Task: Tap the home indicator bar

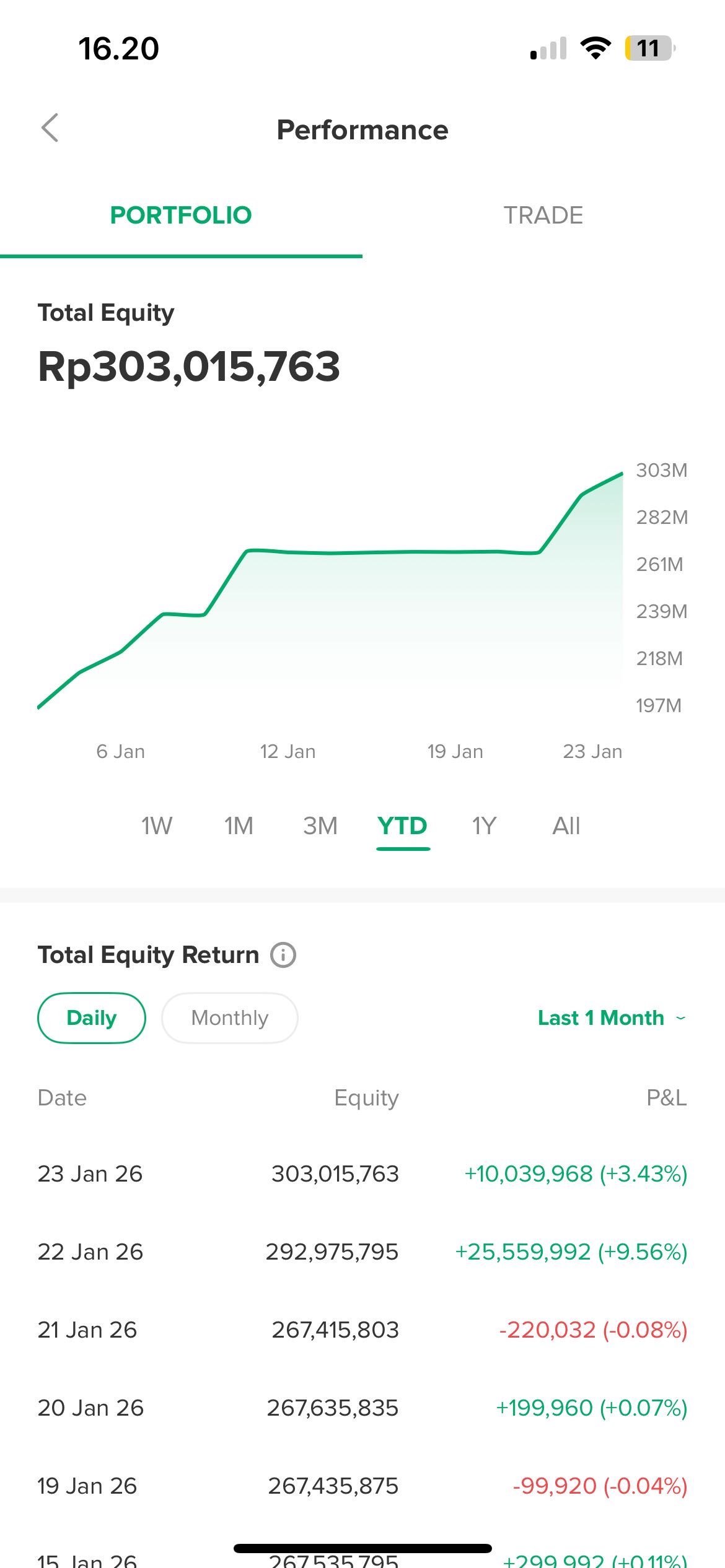Action: pos(362,1548)
